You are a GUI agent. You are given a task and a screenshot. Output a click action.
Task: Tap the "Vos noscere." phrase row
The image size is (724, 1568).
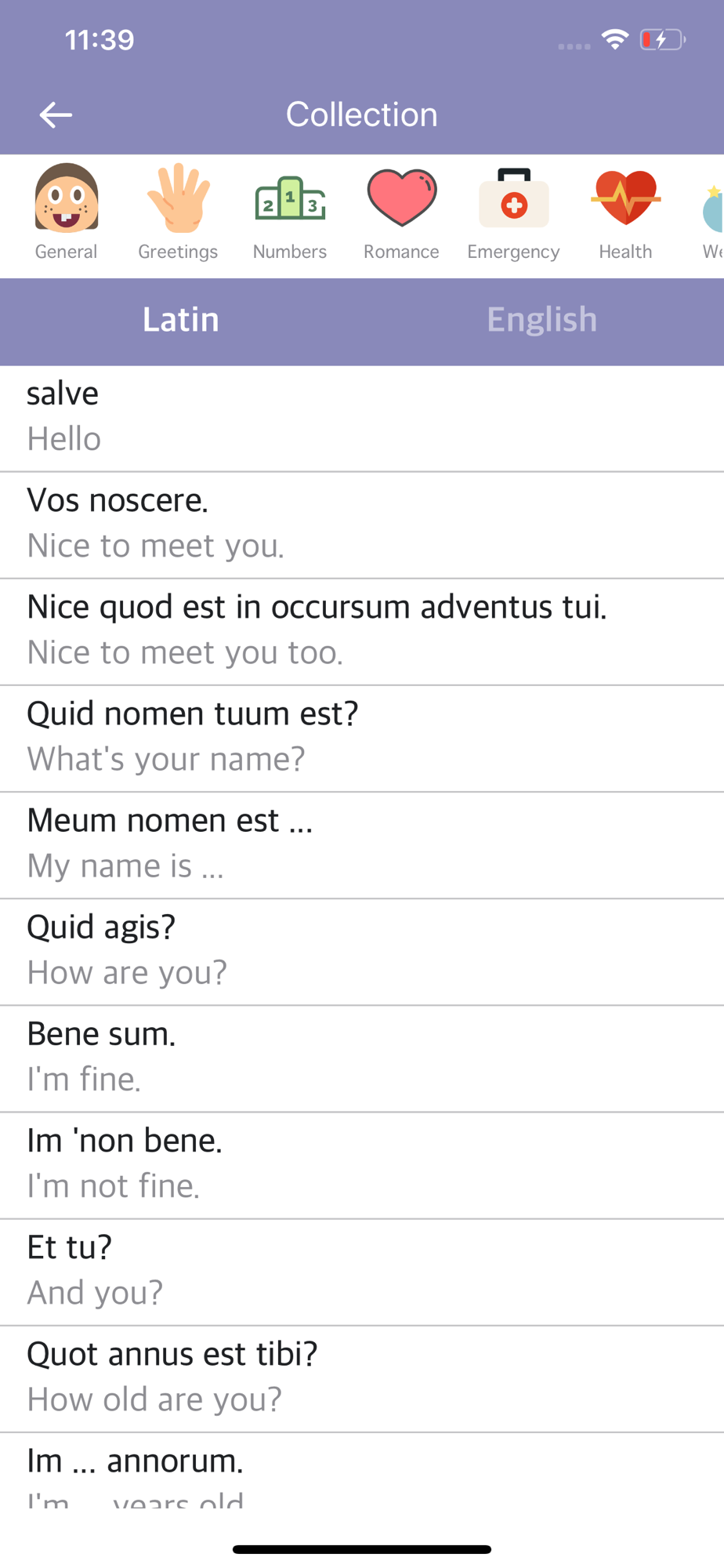(x=362, y=524)
